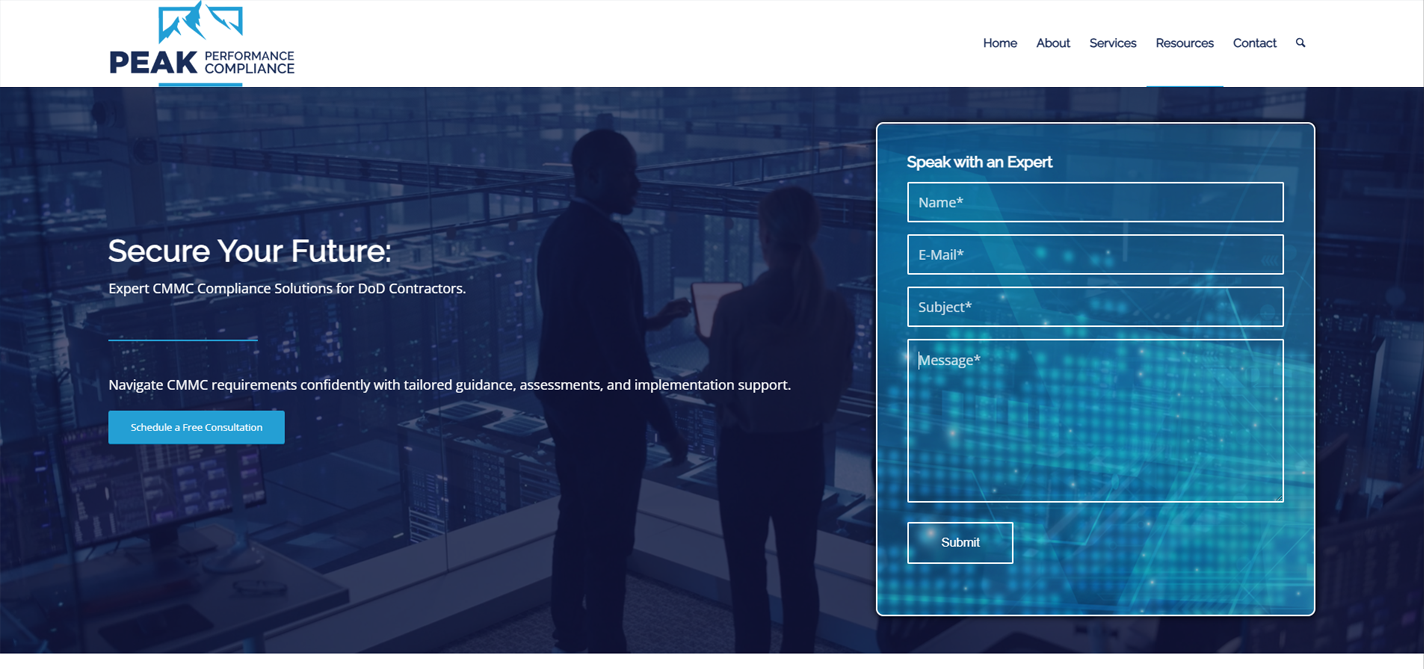Viewport: 1424px width, 669px height.
Task: Open search with the magnifier icon
Action: (x=1300, y=43)
